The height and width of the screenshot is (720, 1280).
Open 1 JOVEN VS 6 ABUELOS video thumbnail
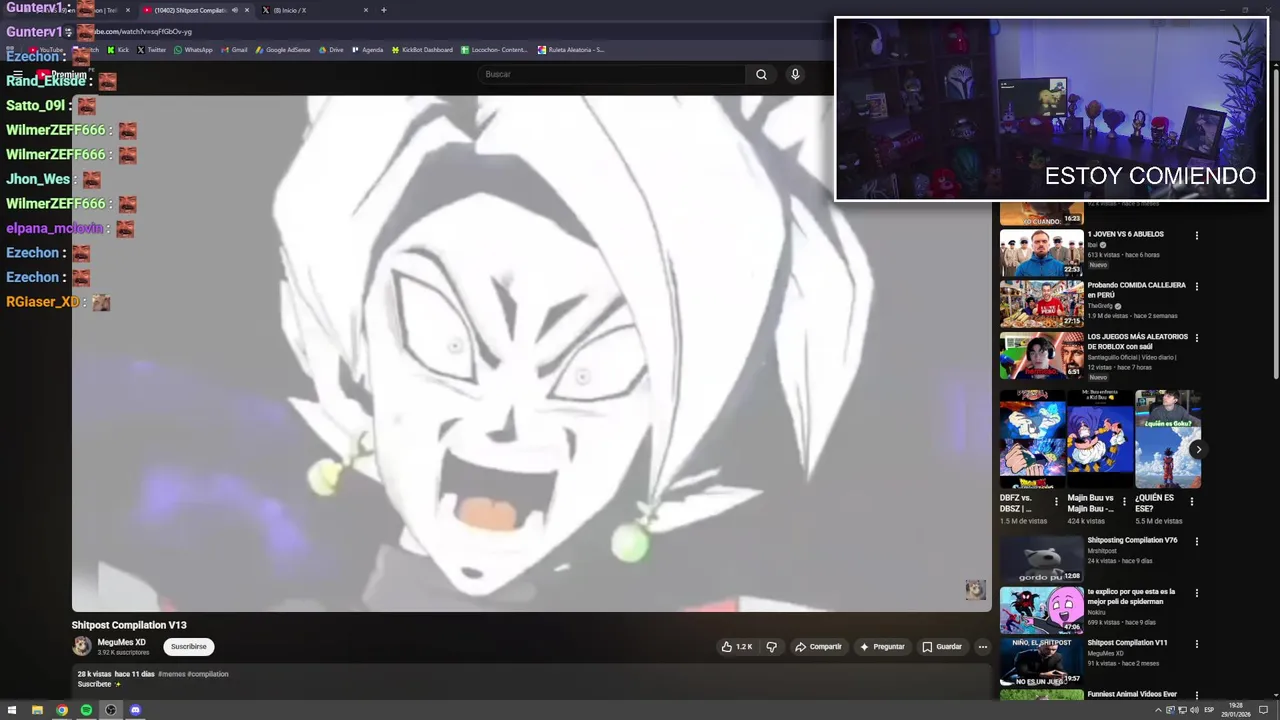(x=1041, y=253)
